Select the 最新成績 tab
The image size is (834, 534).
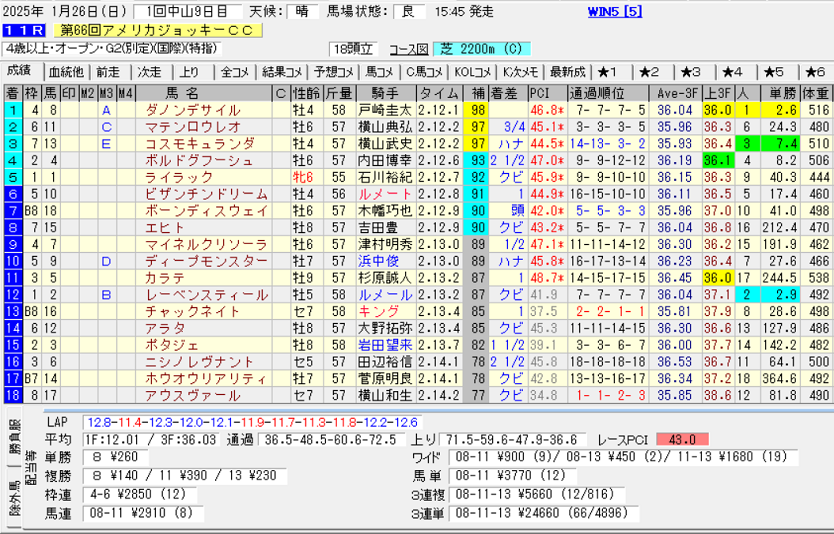click(567, 71)
